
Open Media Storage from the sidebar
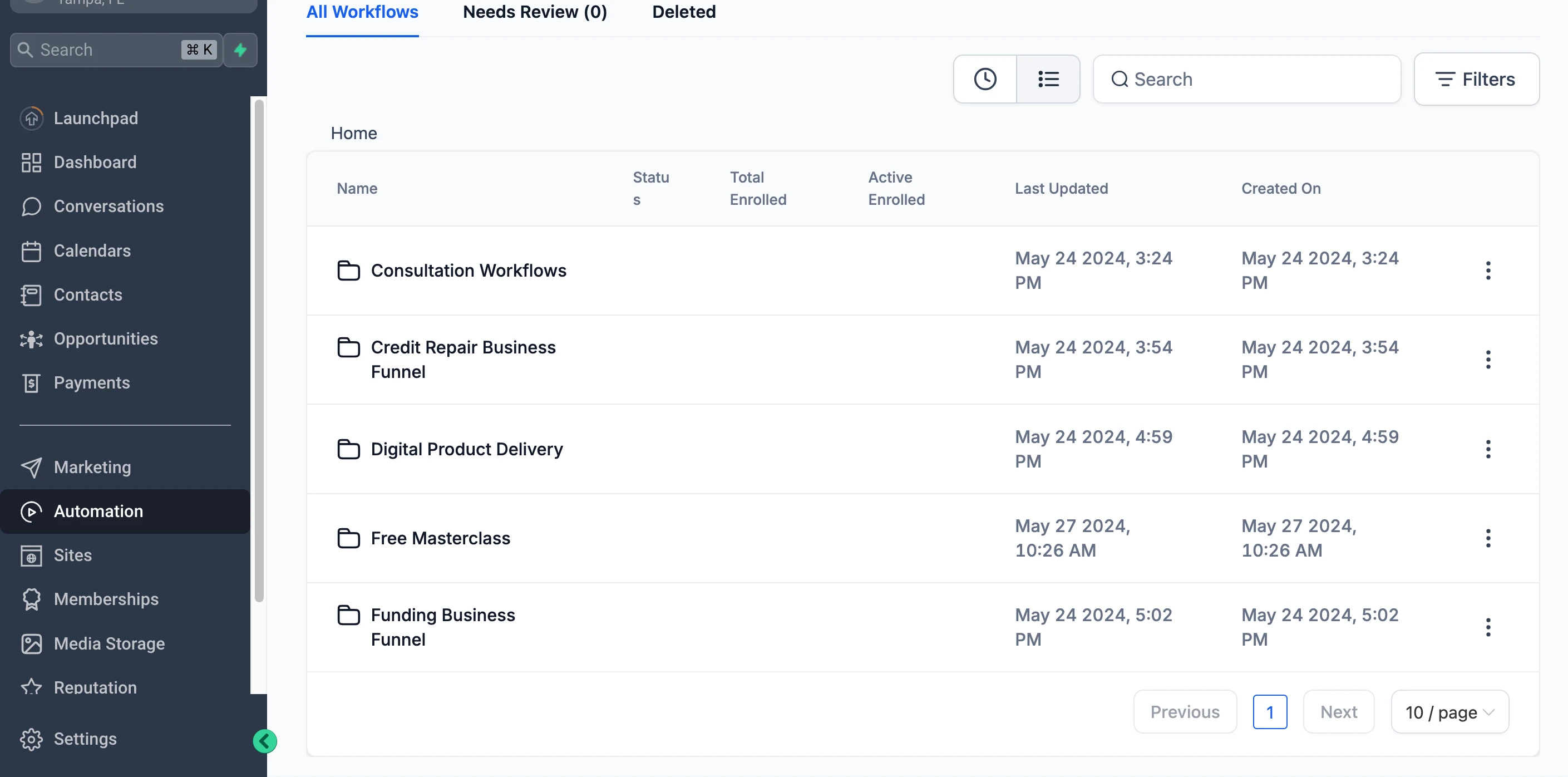pos(109,643)
